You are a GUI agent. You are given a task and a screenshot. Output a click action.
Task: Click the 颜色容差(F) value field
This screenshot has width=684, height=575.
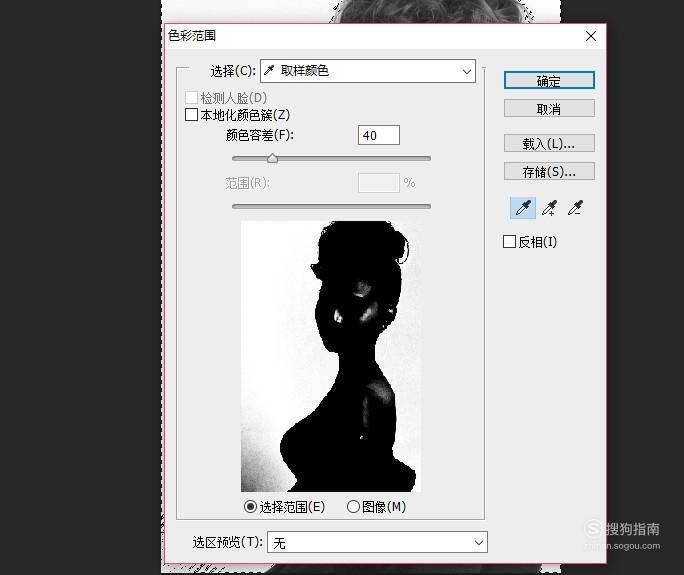[379, 135]
